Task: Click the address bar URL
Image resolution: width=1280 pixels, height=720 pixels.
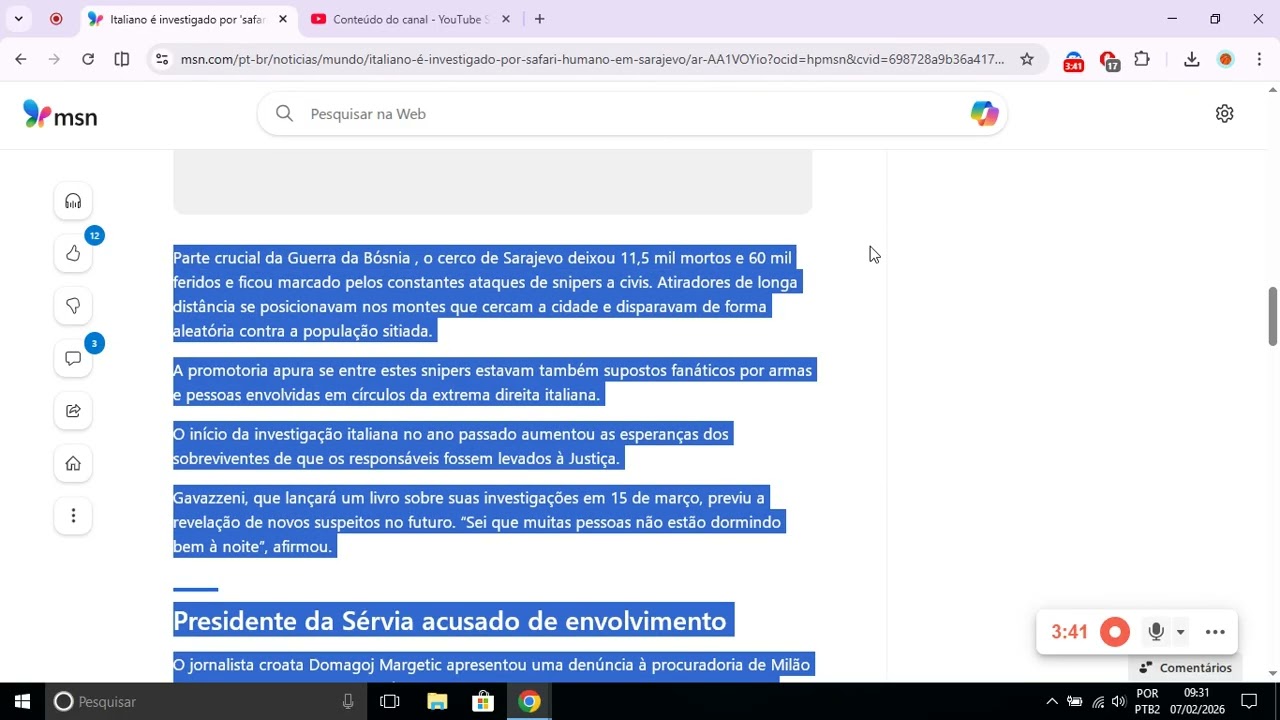Action: (x=592, y=59)
